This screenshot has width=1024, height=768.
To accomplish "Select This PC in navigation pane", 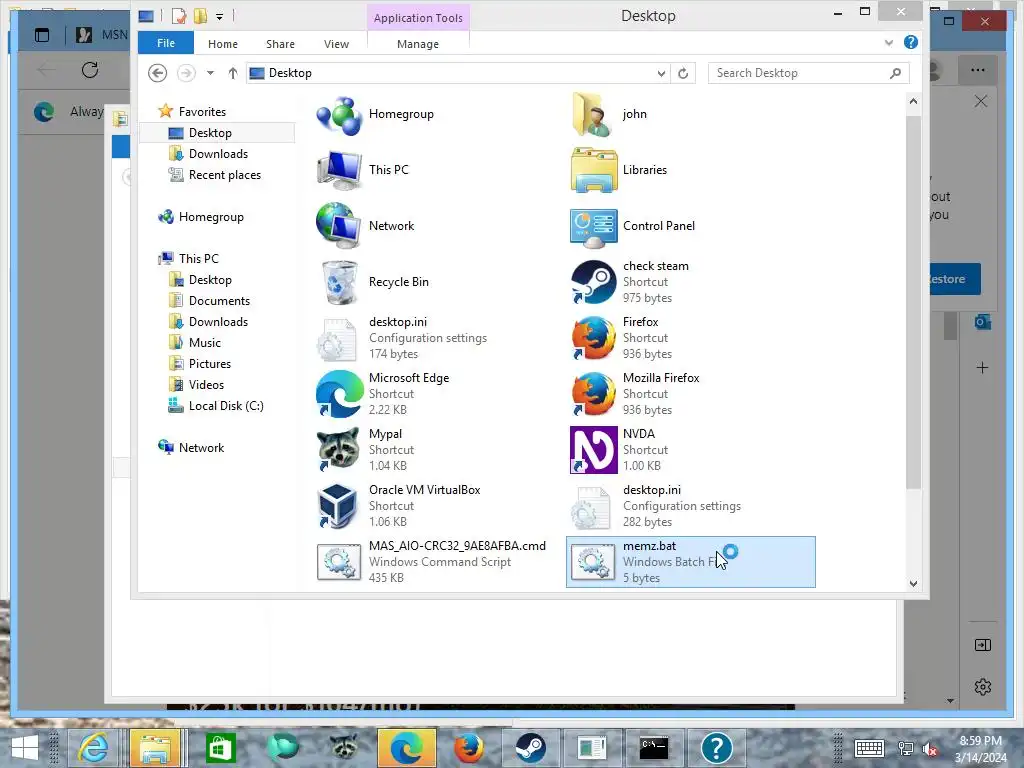I will click(199, 259).
